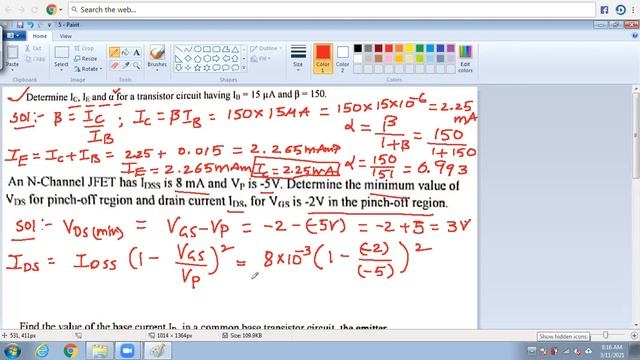Viewport: 640px width, 360px height.
Task: Pick the Right arrow shape
Action: [x=216, y=59]
